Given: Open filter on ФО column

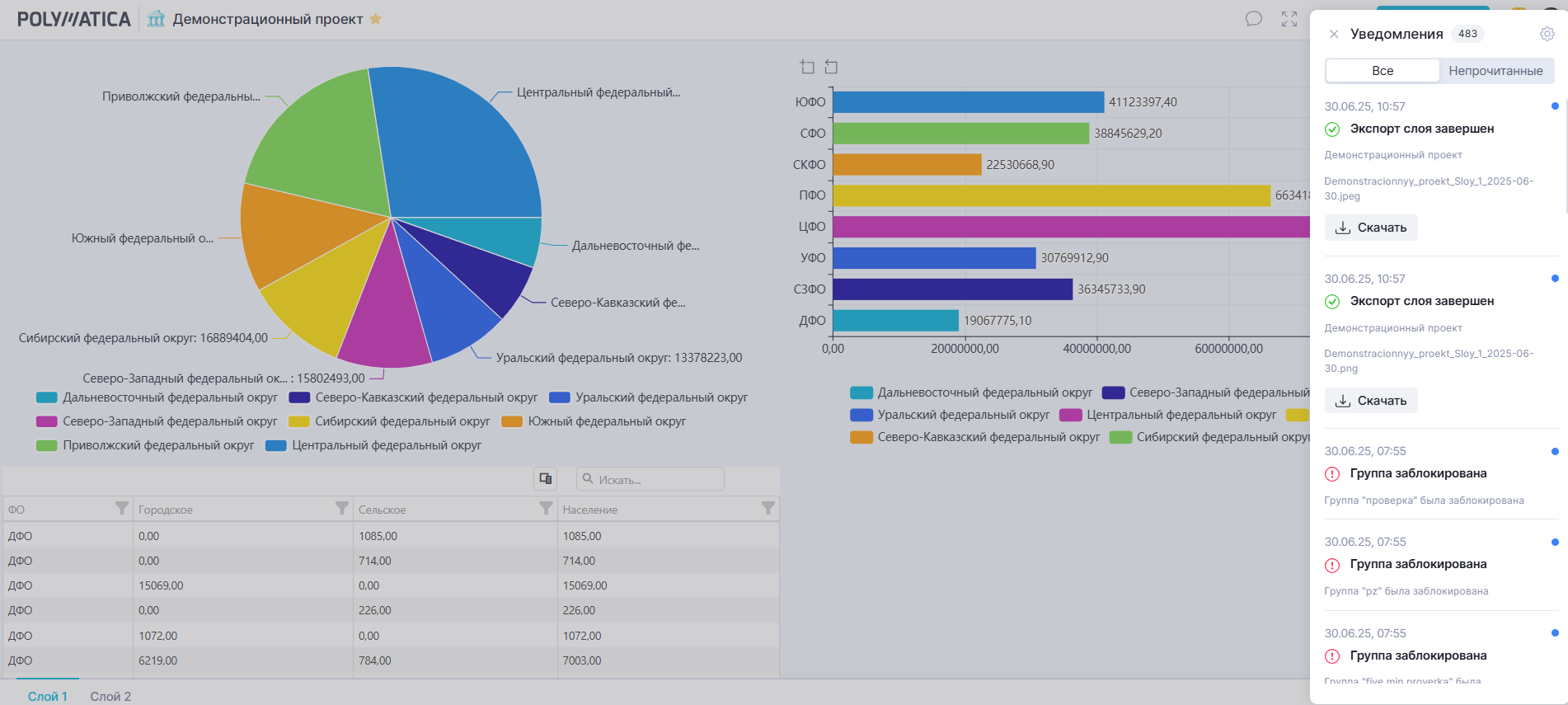Looking at the screenshot, I should 121,508.
